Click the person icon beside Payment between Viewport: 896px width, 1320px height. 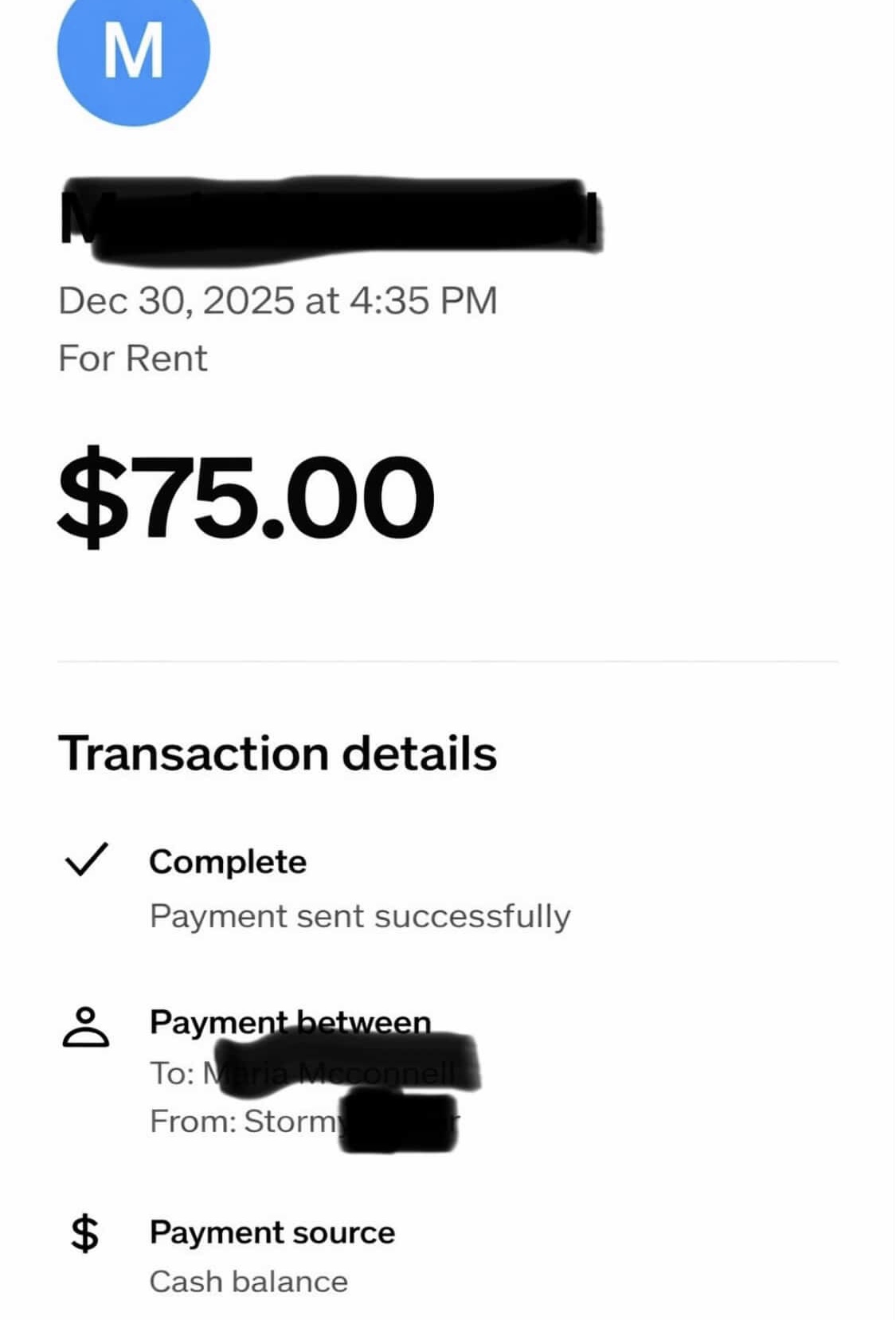pos(85,1026)
